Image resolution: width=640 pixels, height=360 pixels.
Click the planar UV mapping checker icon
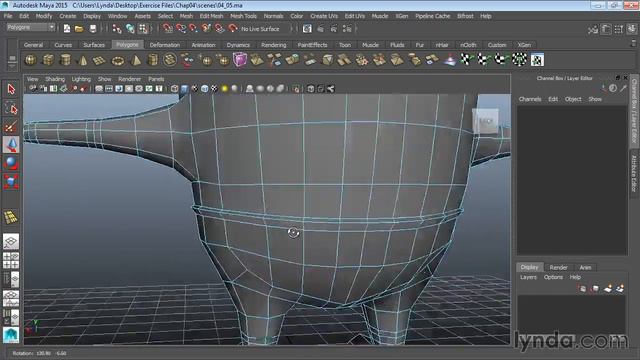(466, 60)
